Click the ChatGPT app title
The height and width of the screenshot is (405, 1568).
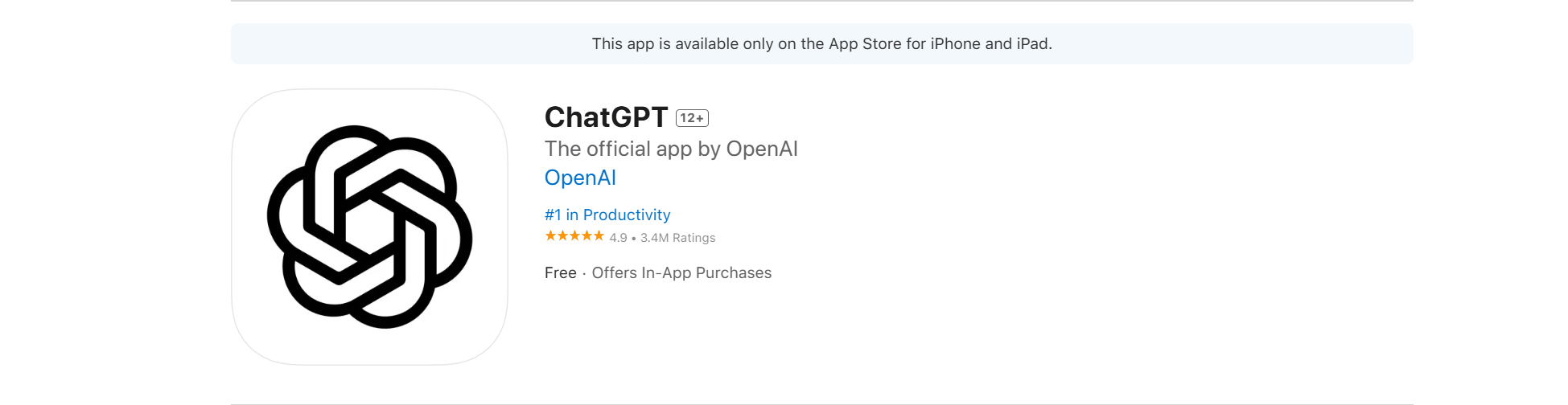pyautogui.click(x=606, y=117)
